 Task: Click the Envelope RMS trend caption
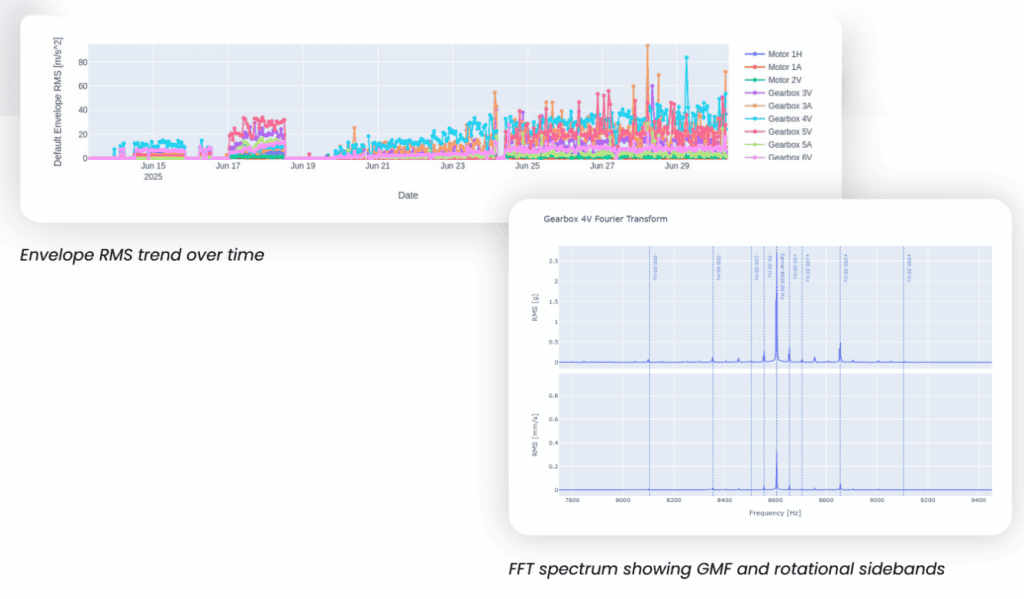pyautogui.click(x=142, y=255)
